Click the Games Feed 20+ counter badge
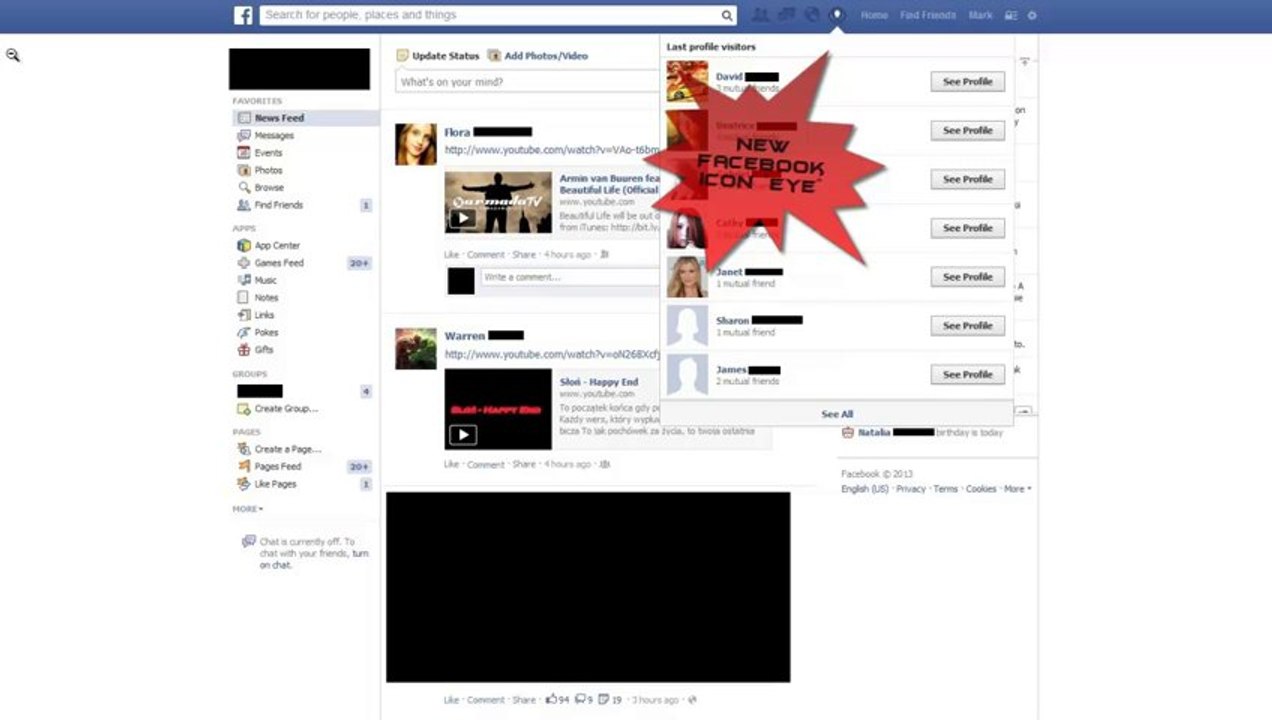The image size is (1272, 720). (359, 263)
